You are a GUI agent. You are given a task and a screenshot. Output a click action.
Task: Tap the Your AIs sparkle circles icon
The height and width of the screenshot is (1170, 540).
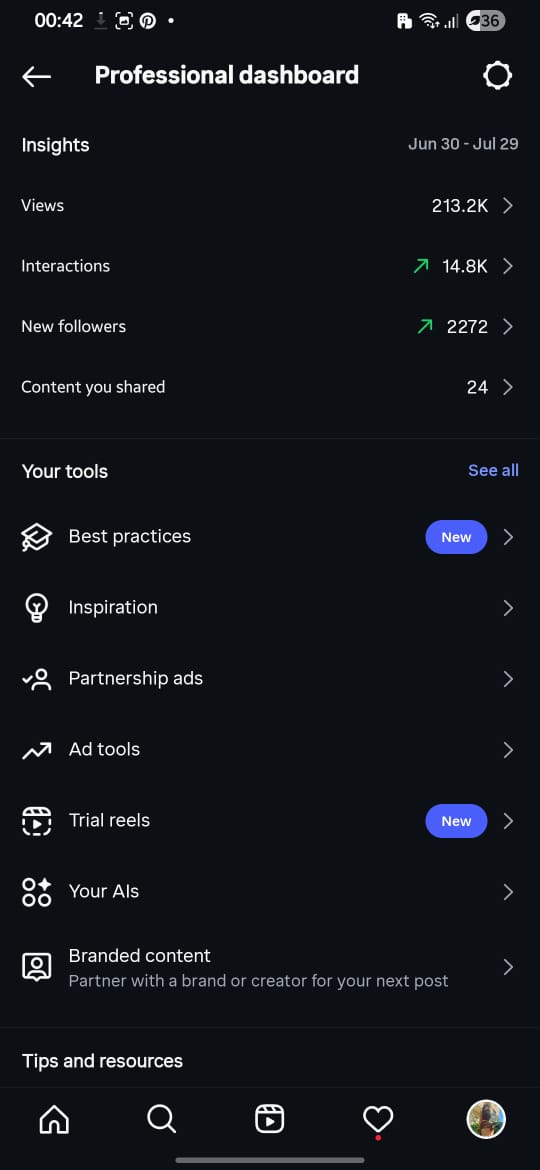pyautogui.click(x=37, y=892)
